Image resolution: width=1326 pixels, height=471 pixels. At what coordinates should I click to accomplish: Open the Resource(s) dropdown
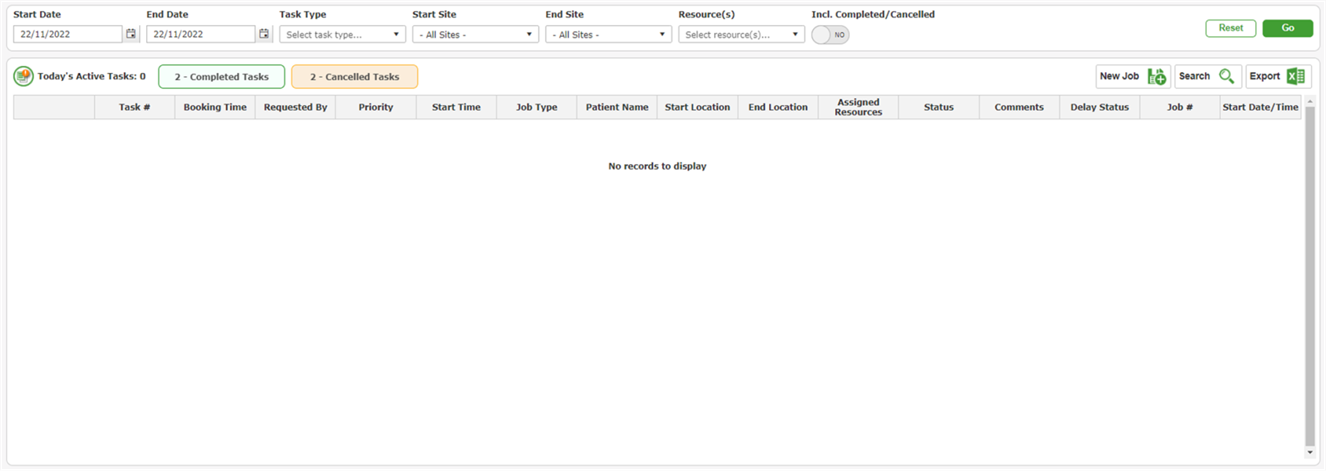(x=742, y=34)
